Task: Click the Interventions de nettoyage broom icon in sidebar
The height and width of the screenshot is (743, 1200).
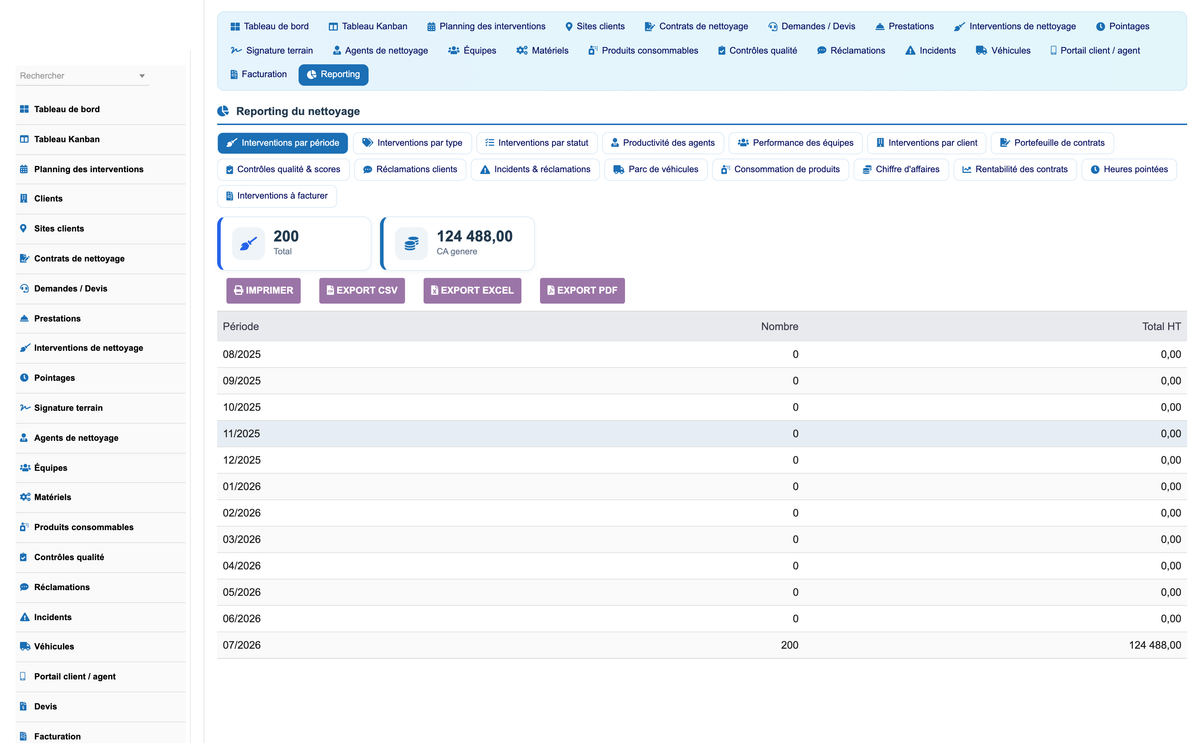Action: click(24, 348)
